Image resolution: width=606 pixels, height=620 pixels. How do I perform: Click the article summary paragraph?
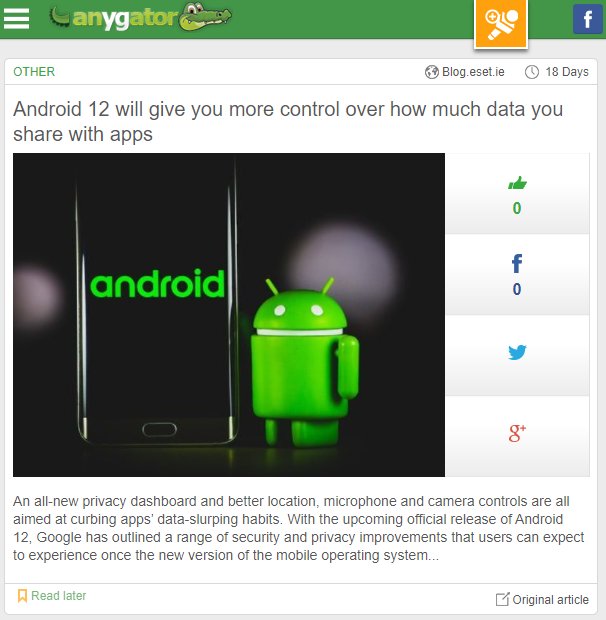[x=298, y=528]
